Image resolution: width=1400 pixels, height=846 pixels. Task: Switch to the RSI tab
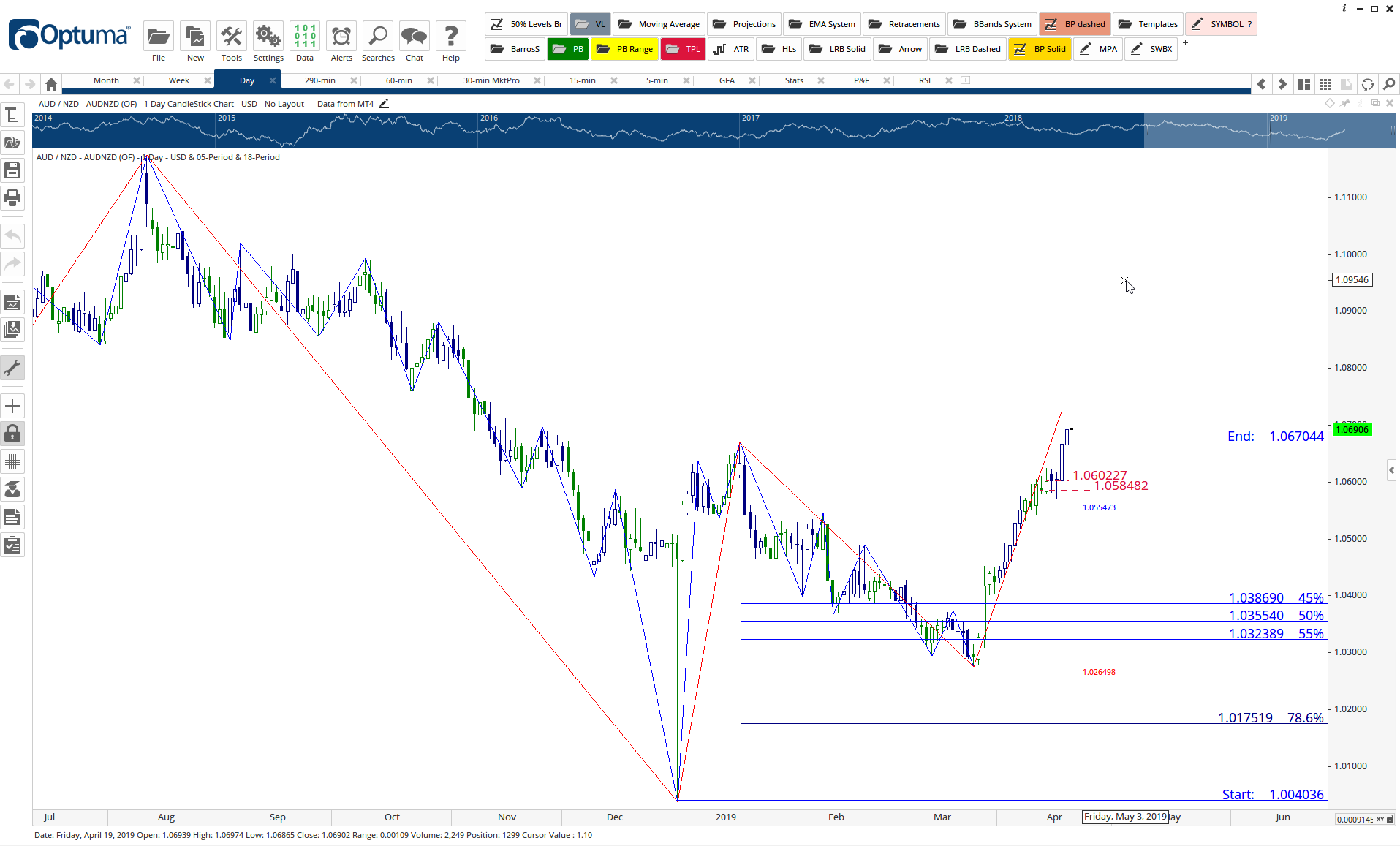tap(925, 80)
